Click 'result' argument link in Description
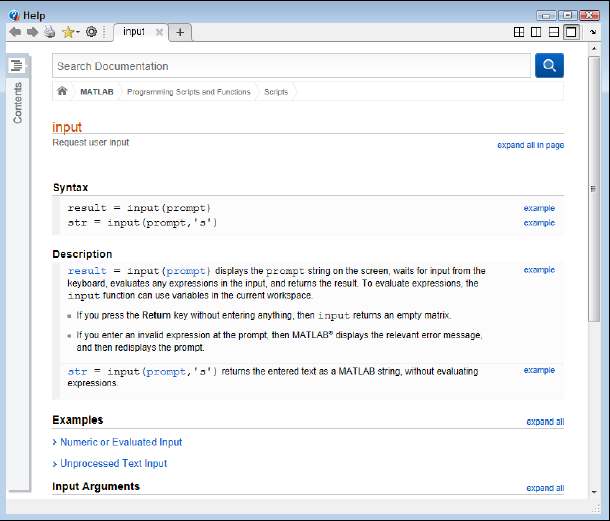The width and height of the screenshot is (610, 521). (x=87, y=271)
